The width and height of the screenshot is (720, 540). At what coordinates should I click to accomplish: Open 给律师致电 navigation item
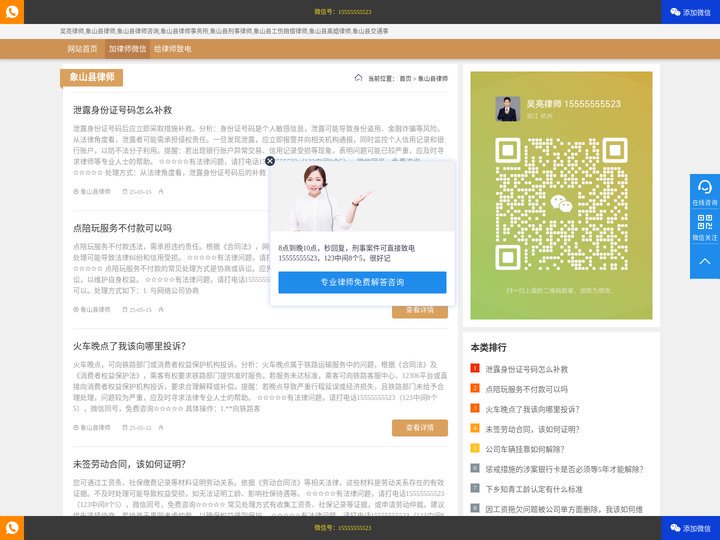pyautogui.click(x=173, y=49)
